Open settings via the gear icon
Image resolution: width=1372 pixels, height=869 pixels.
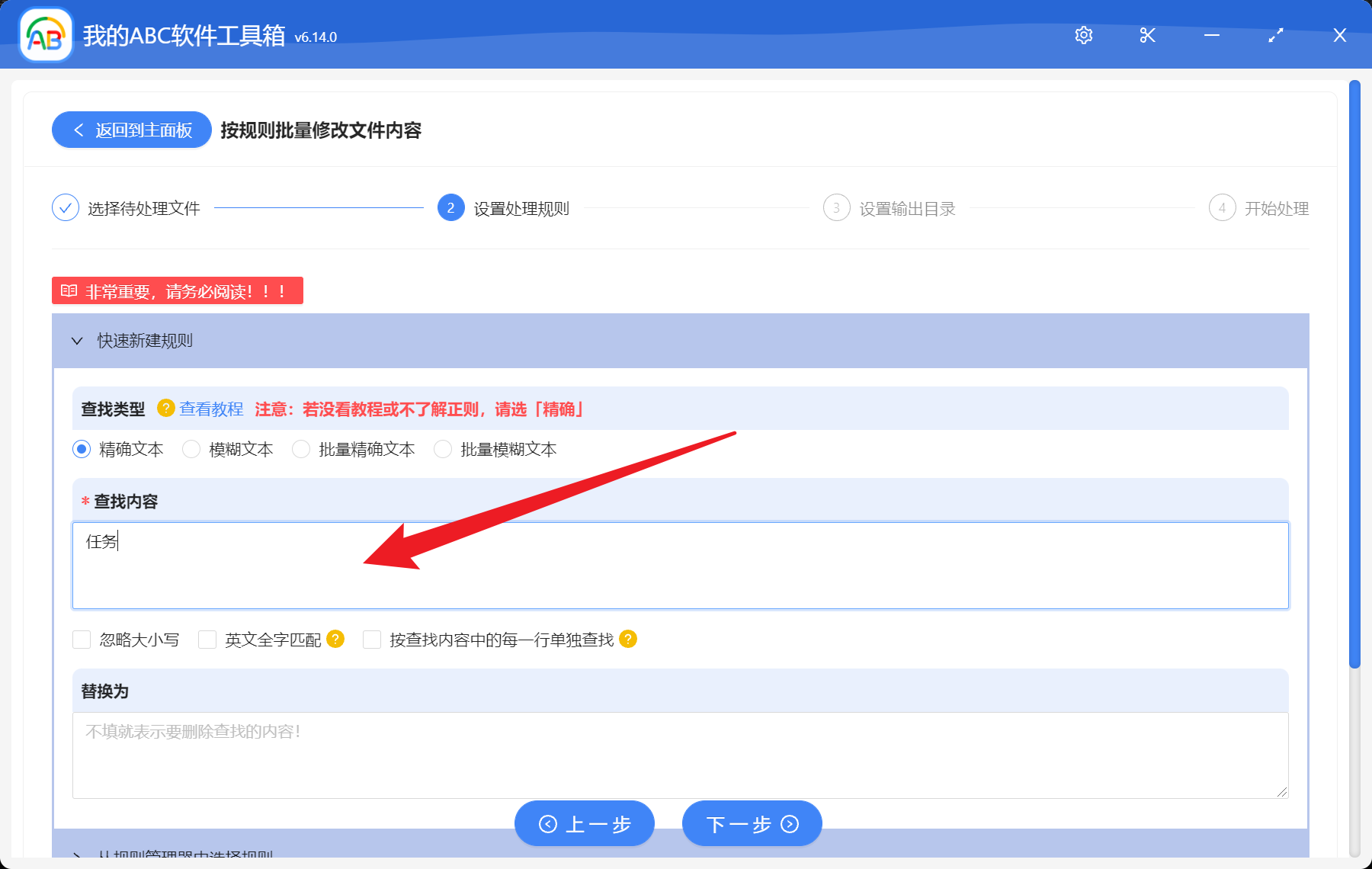(x=1083, y=35)
